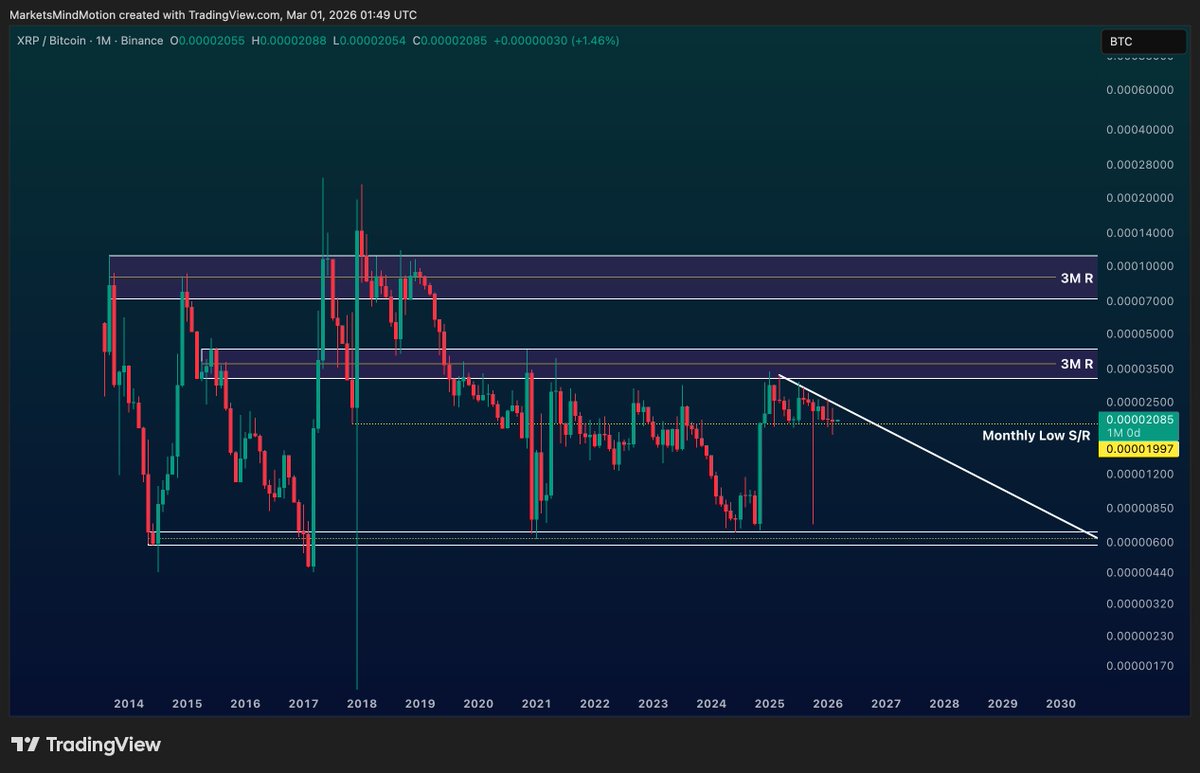Click the 2029 label on time axis

[1002, 704]
